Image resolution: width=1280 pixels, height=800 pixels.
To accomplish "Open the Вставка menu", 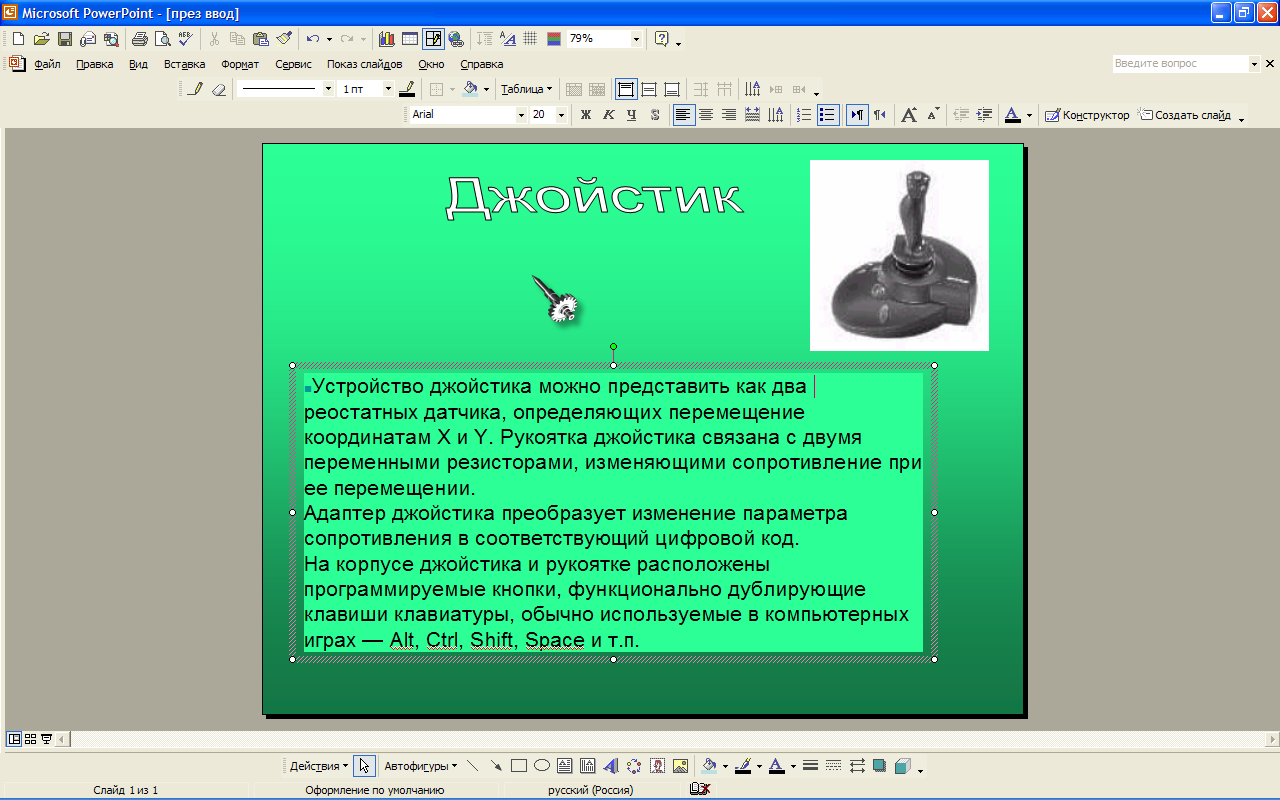I will click(x=184, y=64).
